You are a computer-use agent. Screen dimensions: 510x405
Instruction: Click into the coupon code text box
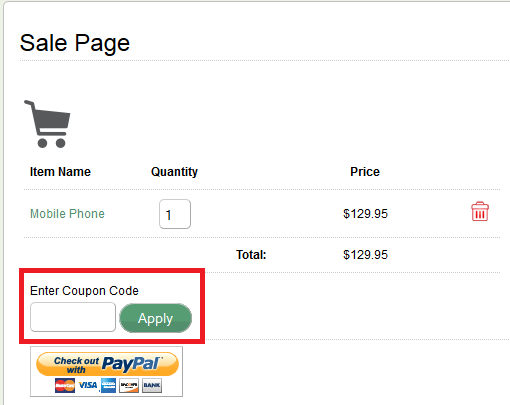(73, 317)
